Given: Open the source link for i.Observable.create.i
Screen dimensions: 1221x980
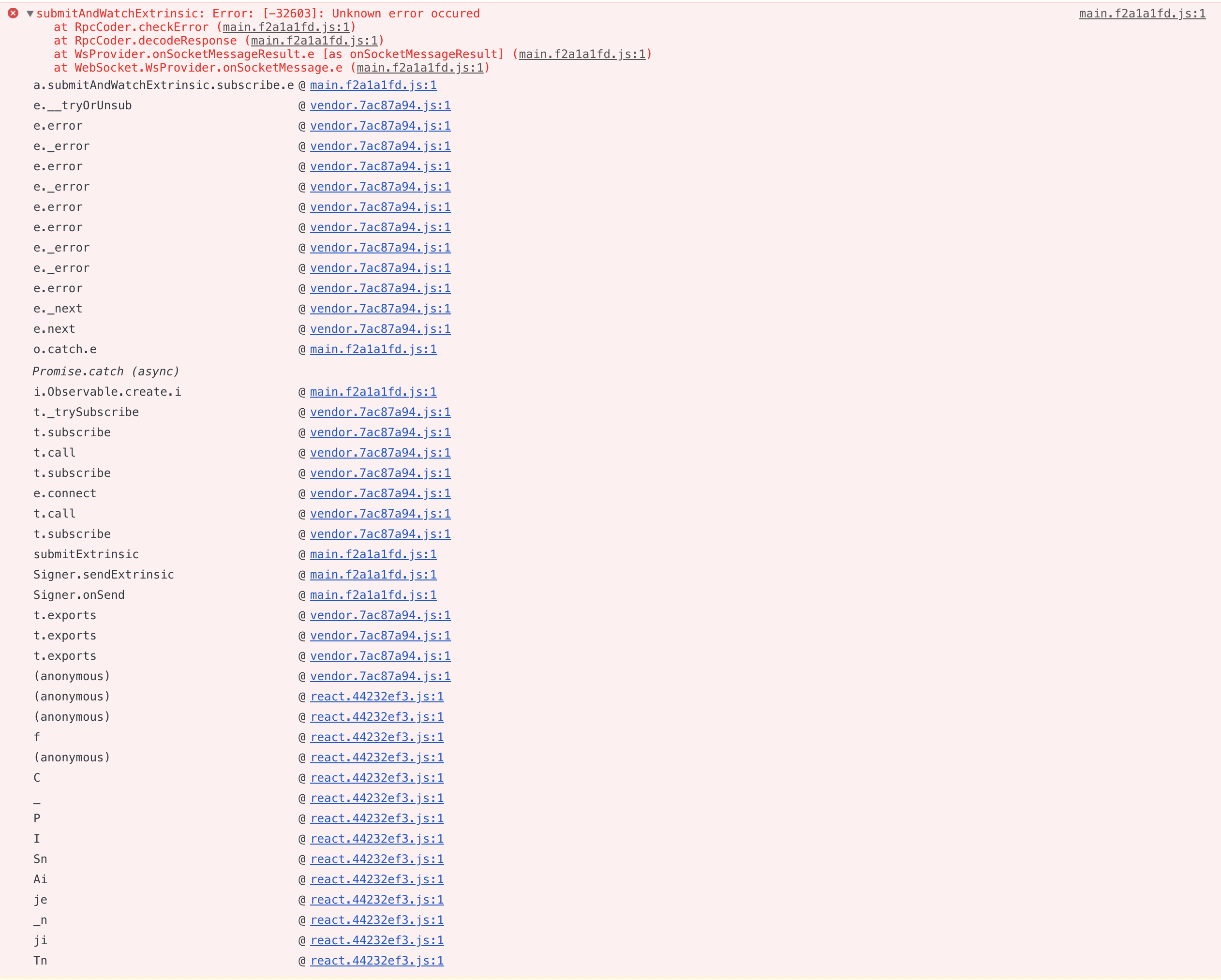Looking at the screenshot, I should 373,392.
